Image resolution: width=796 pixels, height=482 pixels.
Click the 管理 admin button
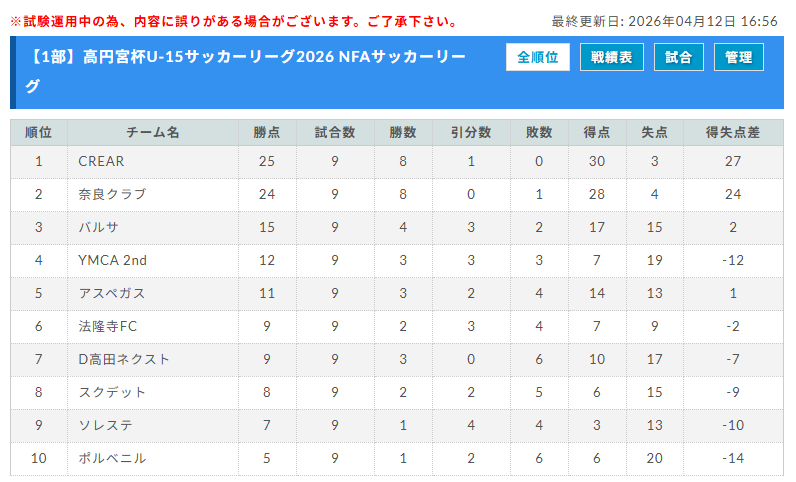(739, 58)
